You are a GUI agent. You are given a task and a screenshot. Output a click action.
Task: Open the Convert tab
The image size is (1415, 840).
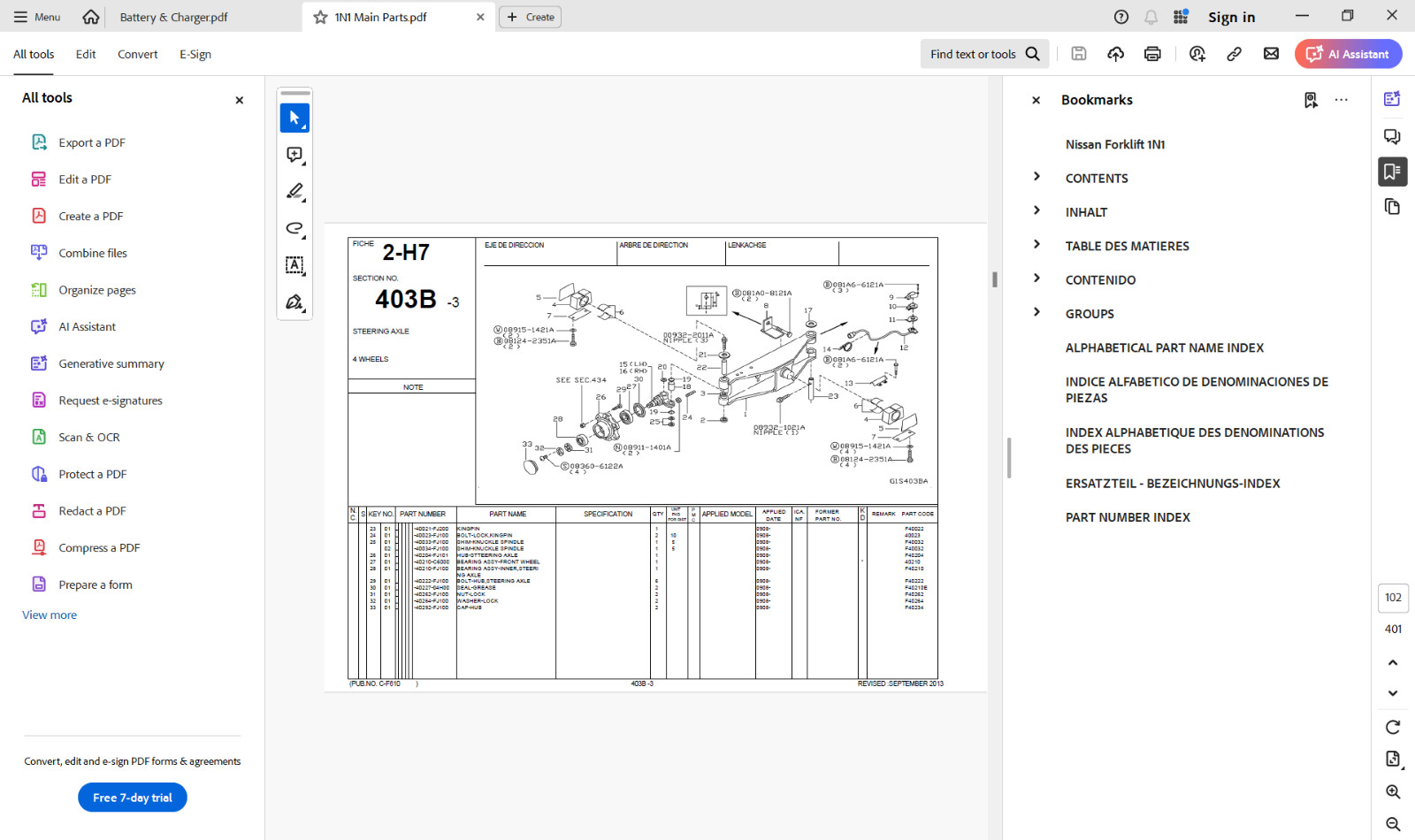138,54
